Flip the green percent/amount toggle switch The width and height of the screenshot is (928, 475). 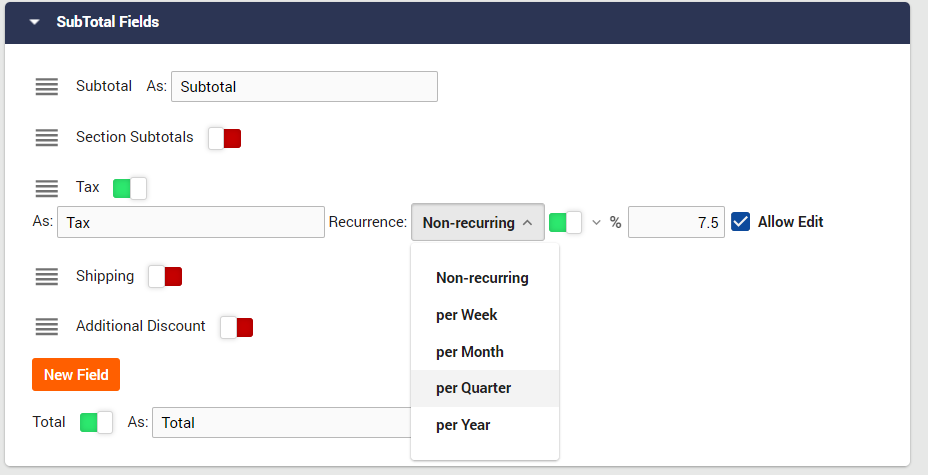[566, 222]
